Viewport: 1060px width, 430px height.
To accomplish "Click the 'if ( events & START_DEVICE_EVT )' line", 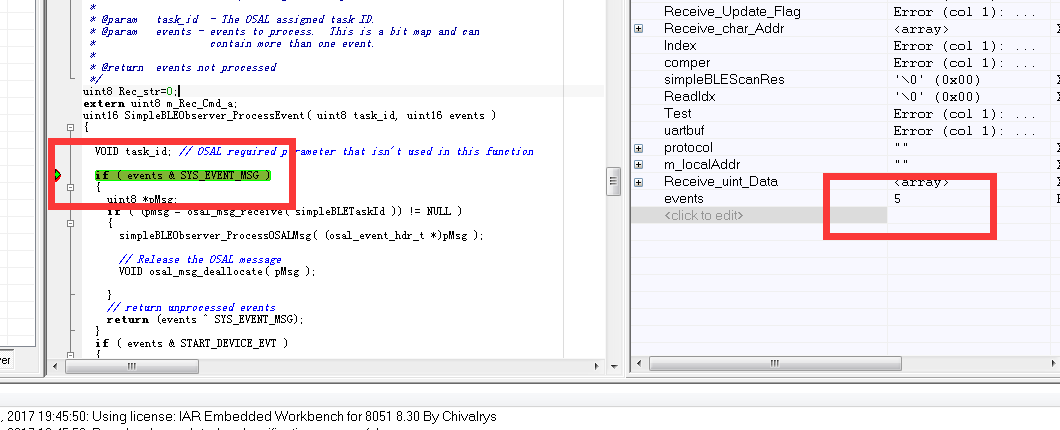I will pos(192,343).
